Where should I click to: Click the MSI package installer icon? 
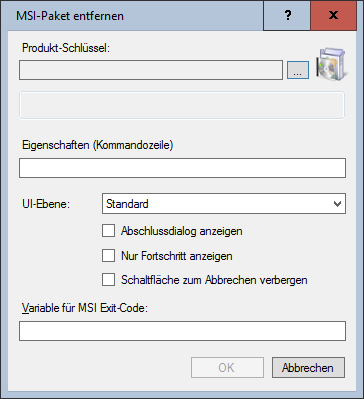coord(331,64)
